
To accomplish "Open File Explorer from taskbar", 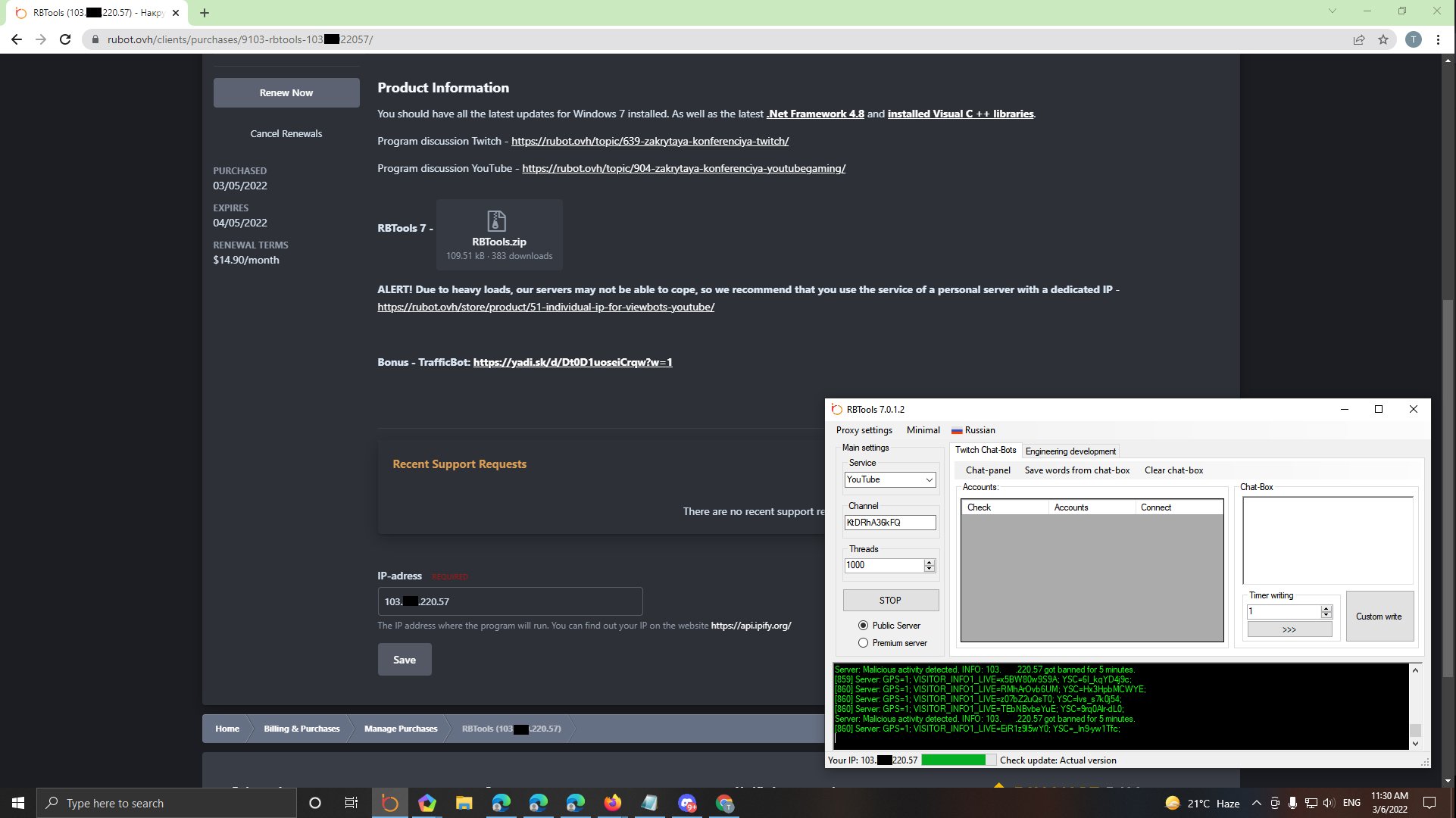I will (464, 803).
